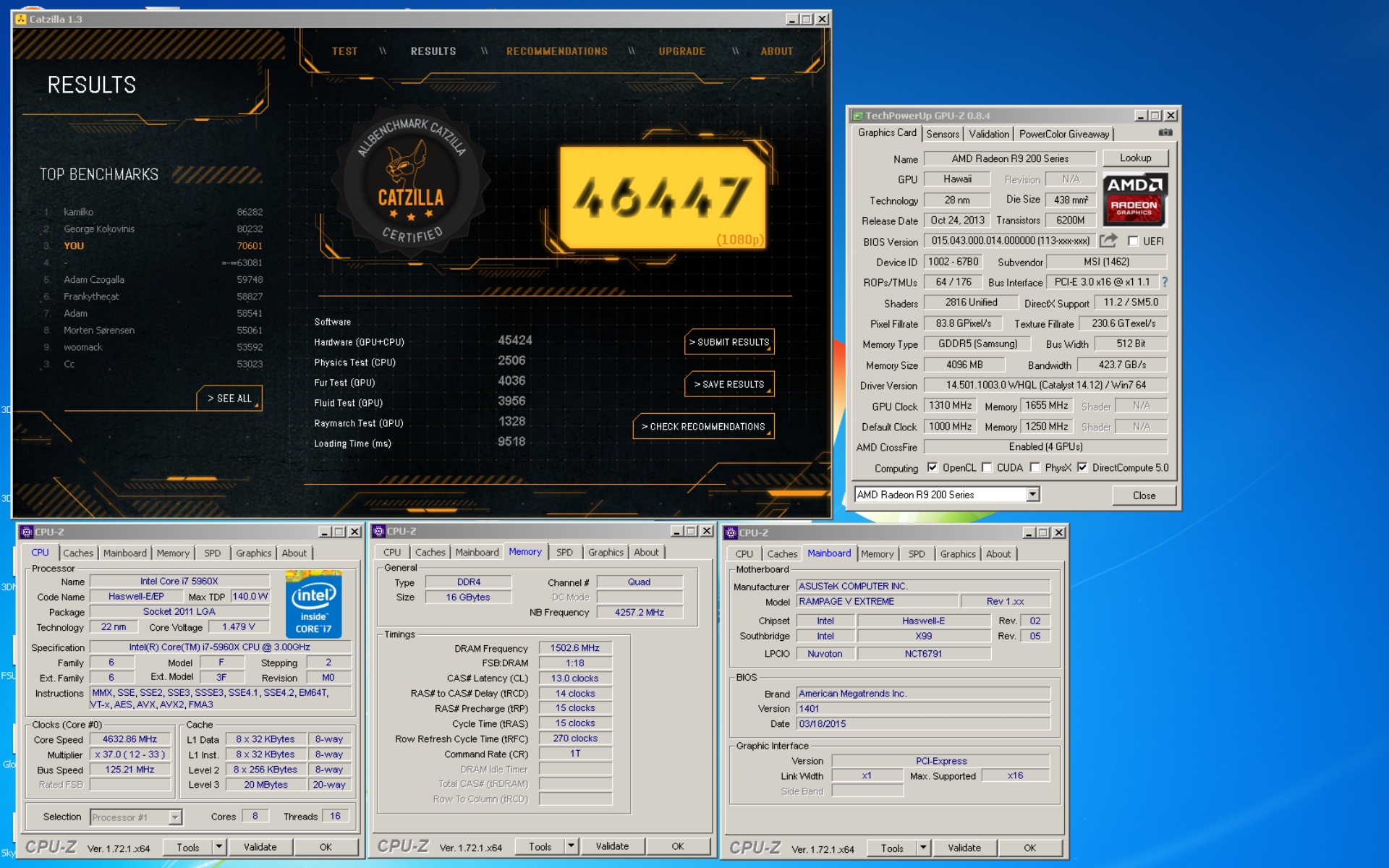Click SEE ALL under top benchmarks
The image size is (1389, 868).
(x=229, y=398)
